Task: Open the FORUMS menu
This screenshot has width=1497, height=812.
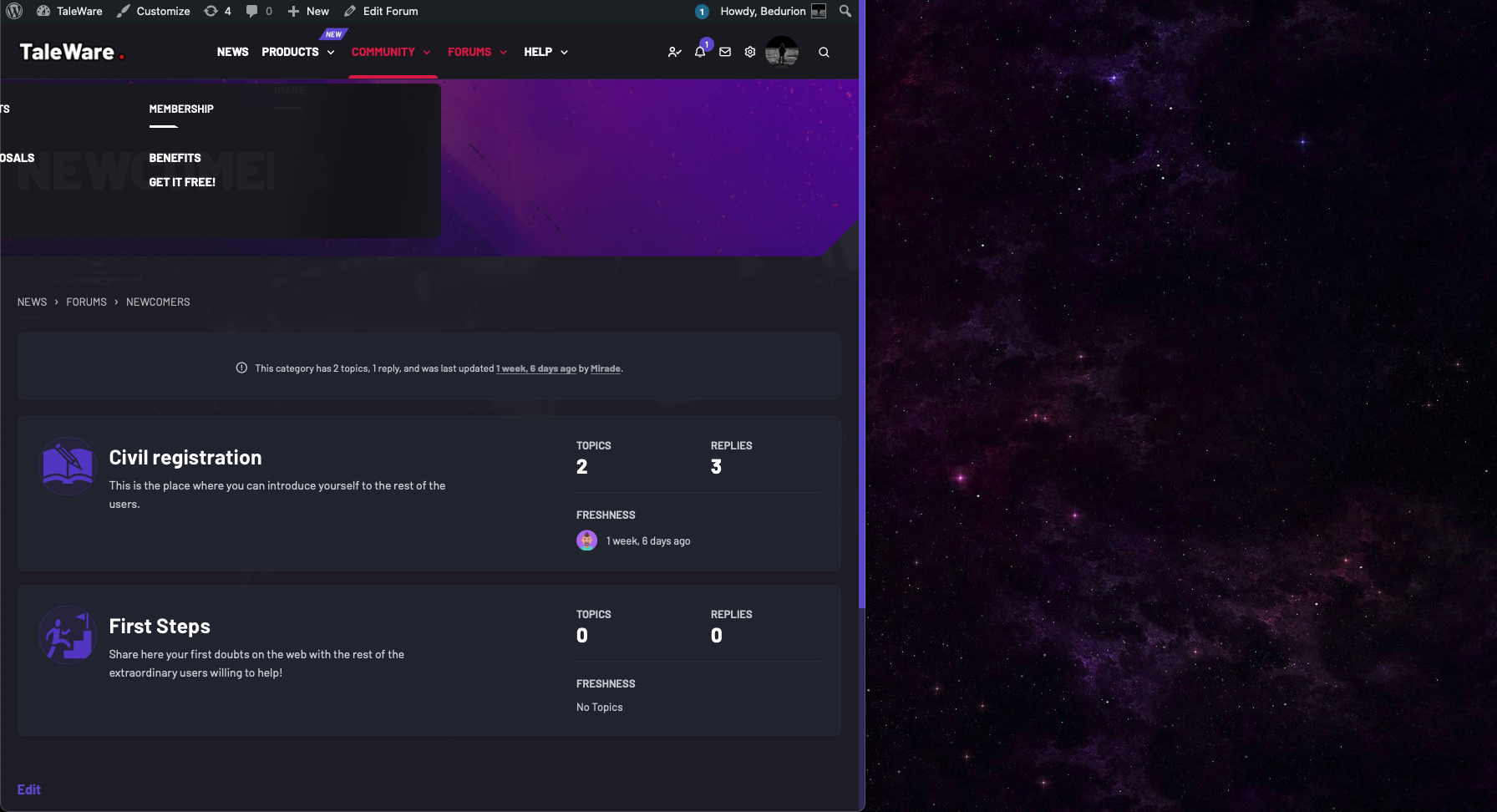Action: pos(469,52)
